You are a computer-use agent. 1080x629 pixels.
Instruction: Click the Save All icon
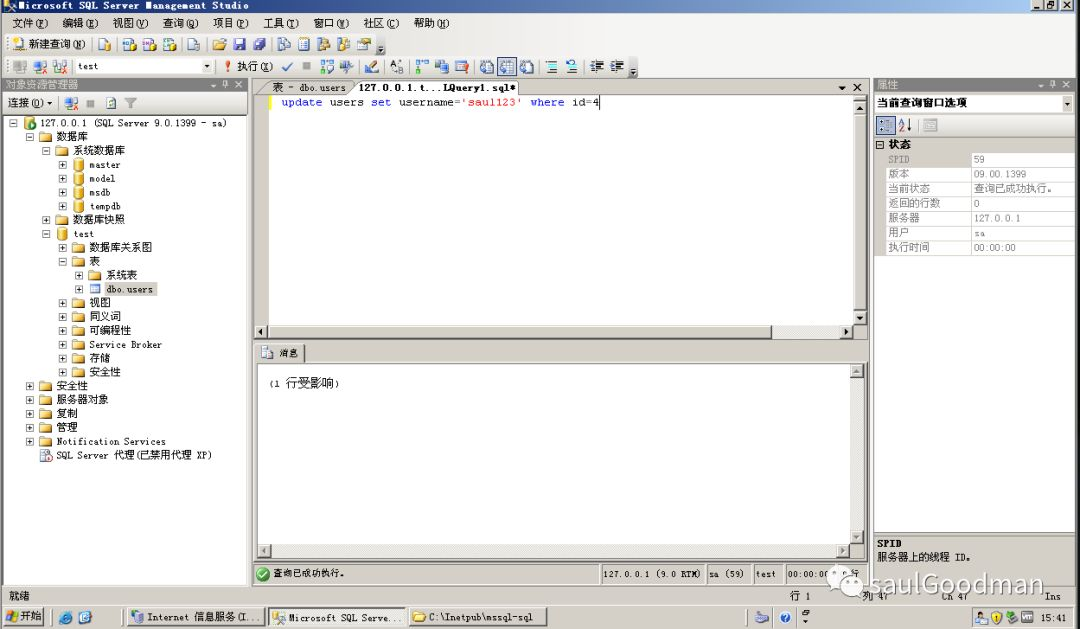(x=260, y=45)
